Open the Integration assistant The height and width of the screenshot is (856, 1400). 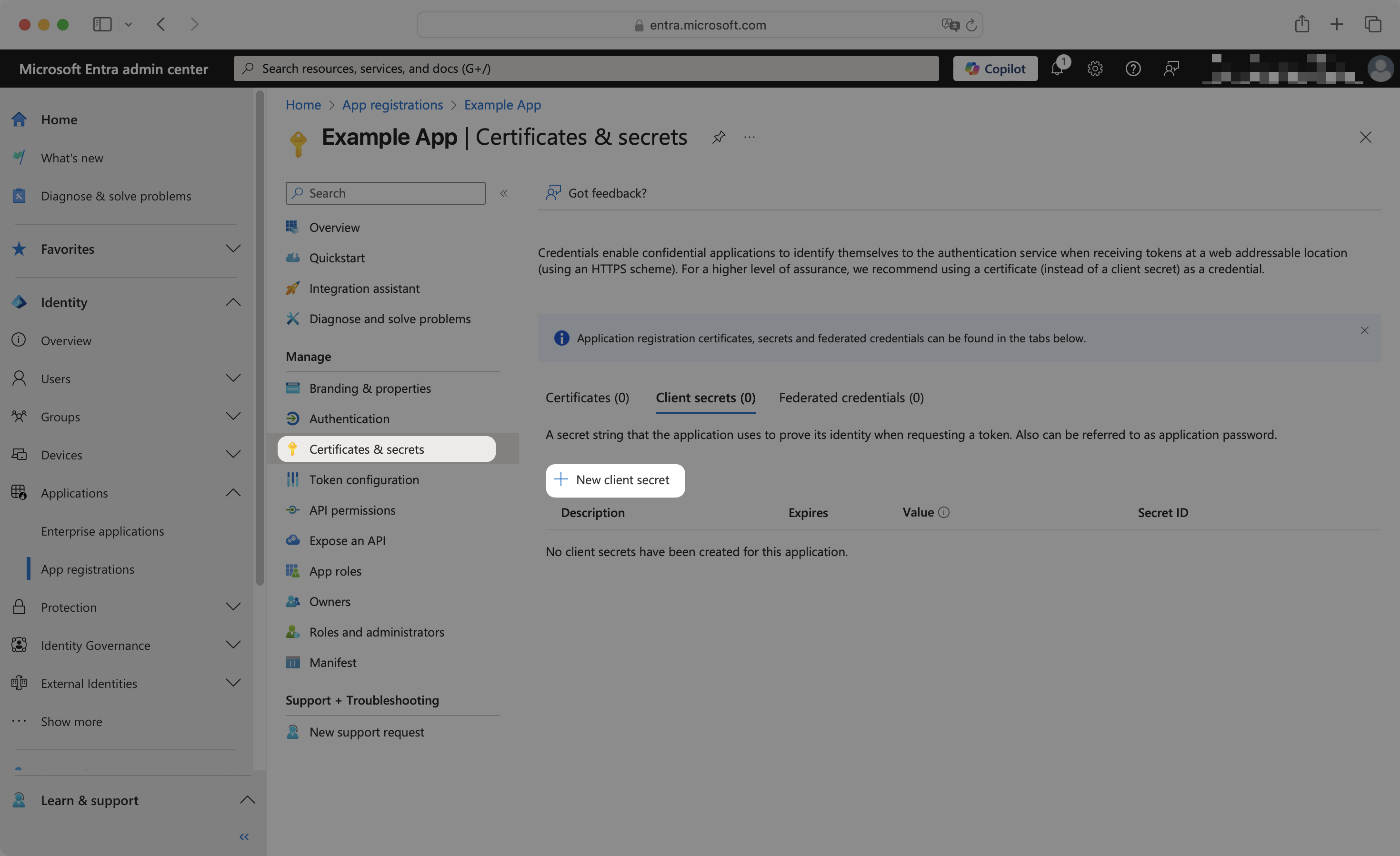(x=364, y=288)
